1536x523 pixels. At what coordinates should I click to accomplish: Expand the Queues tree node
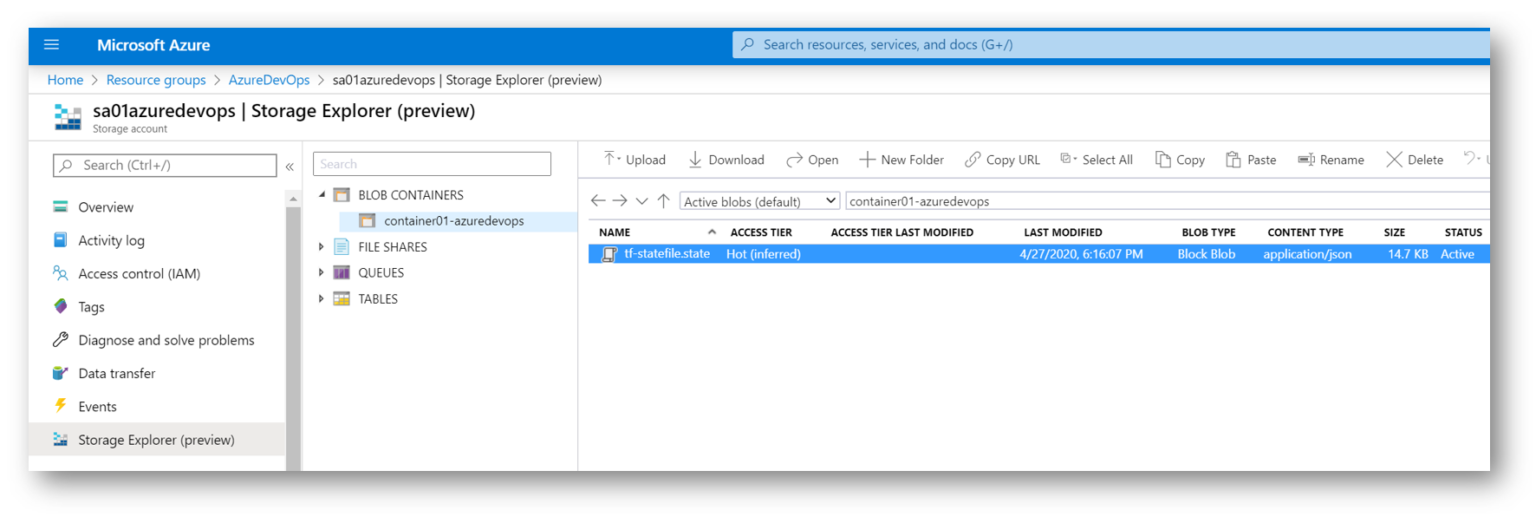322,273
